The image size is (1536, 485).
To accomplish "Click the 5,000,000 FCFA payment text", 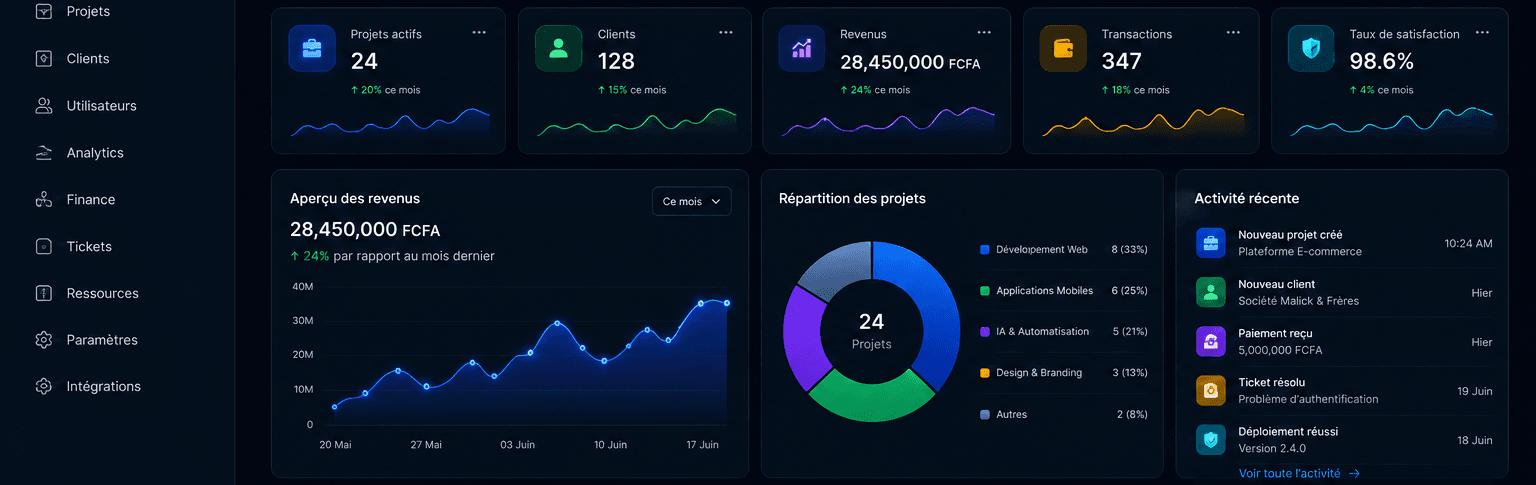I will pos(1280,350).
